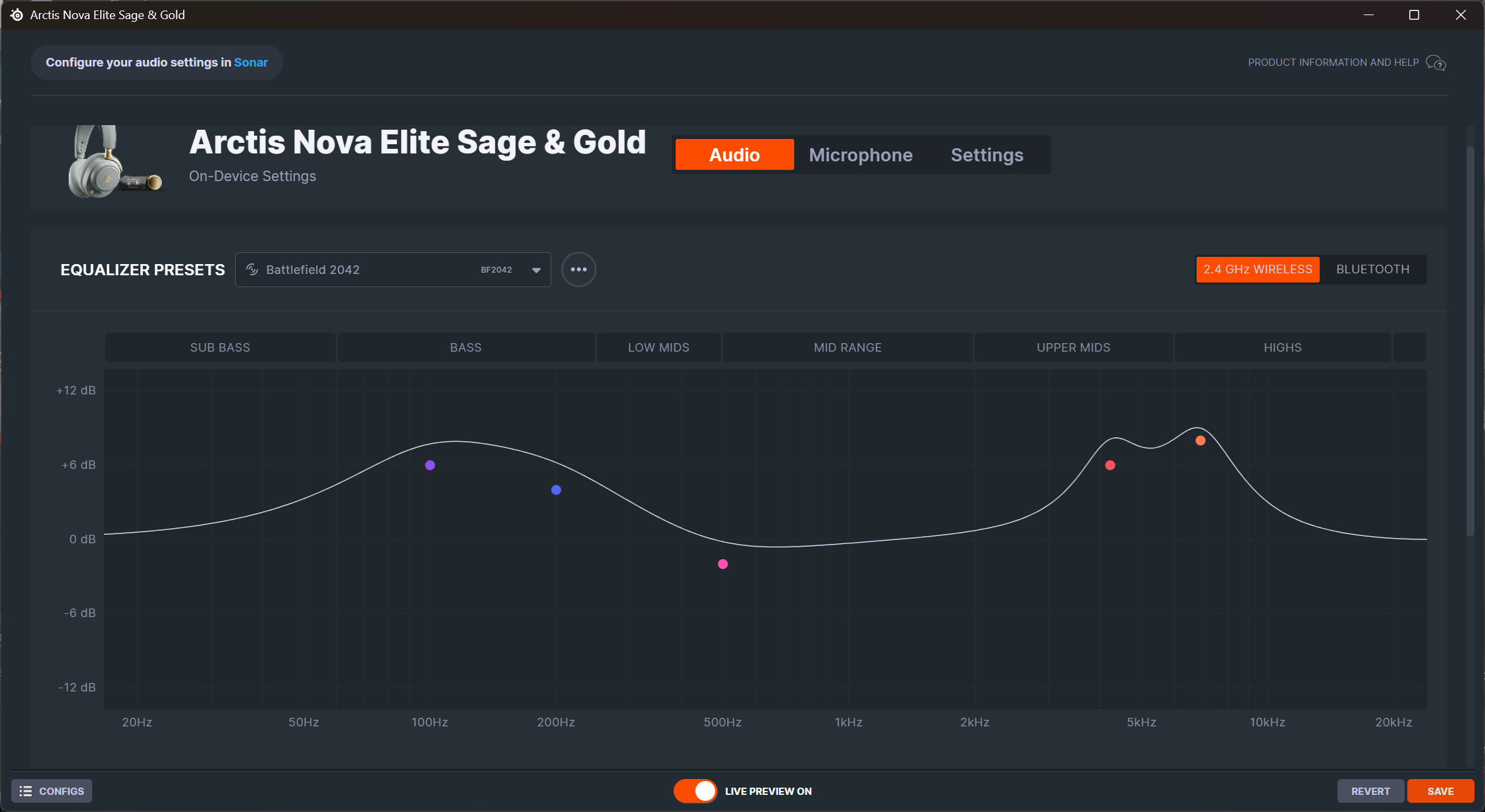Screen dimensions: 1485x812
Task: Click the Sonar link to configure audio settings
Action: [x=251, y=62]
